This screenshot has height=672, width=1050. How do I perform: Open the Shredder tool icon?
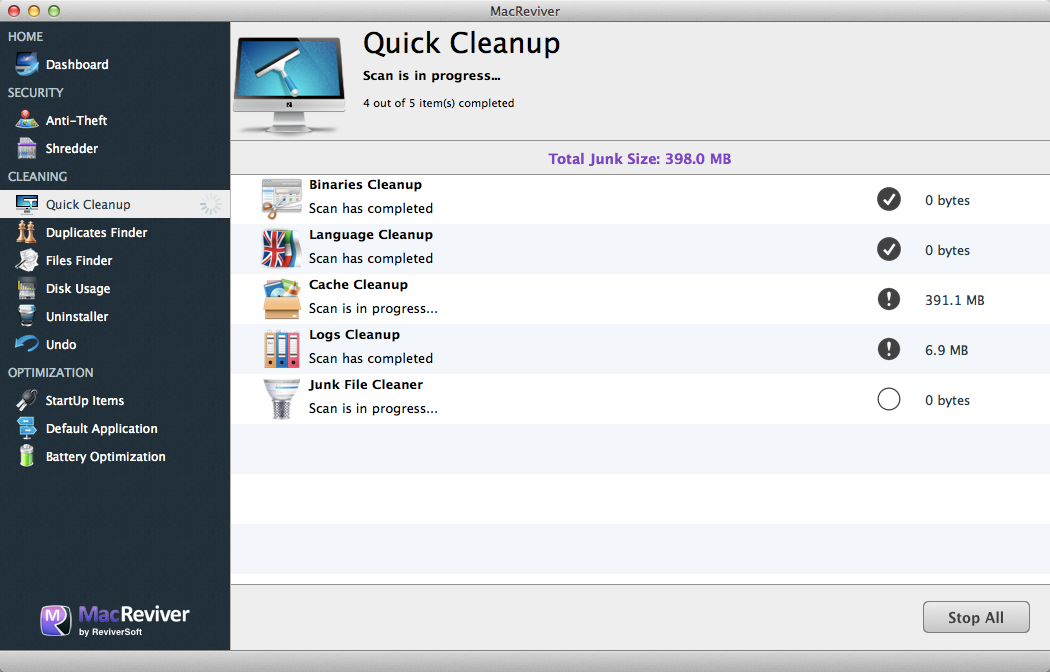(27, 149)
